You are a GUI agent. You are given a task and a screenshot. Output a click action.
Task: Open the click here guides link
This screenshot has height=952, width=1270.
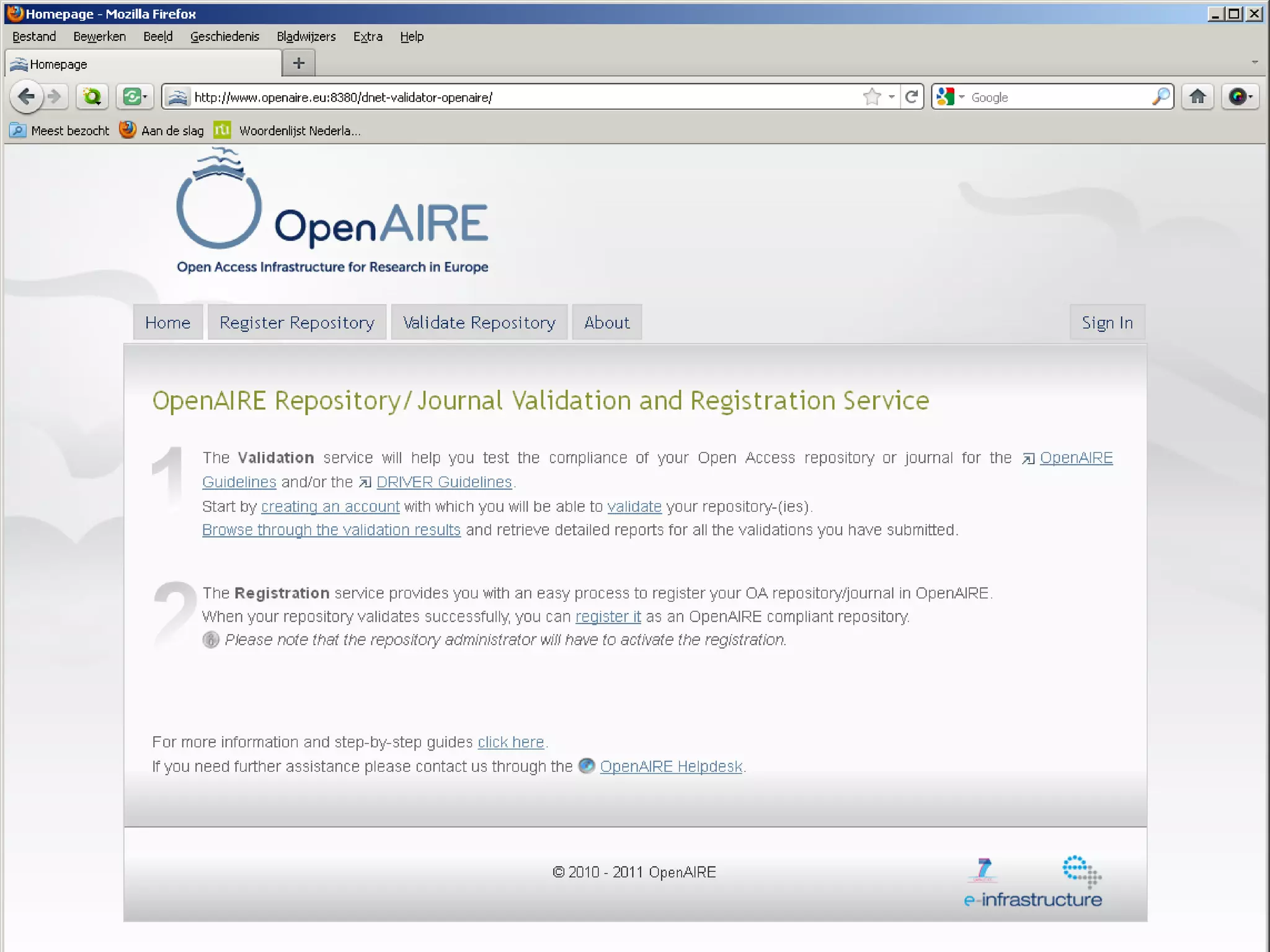[x=511, y=742]
